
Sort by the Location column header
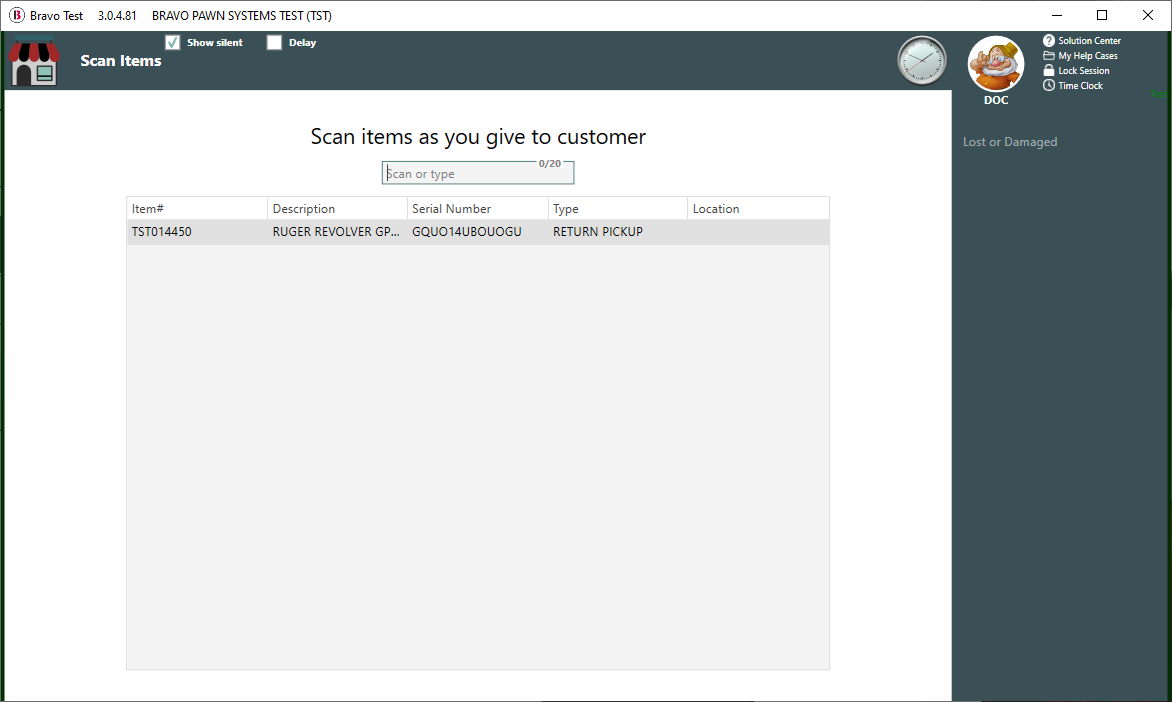tap(758, 209)
